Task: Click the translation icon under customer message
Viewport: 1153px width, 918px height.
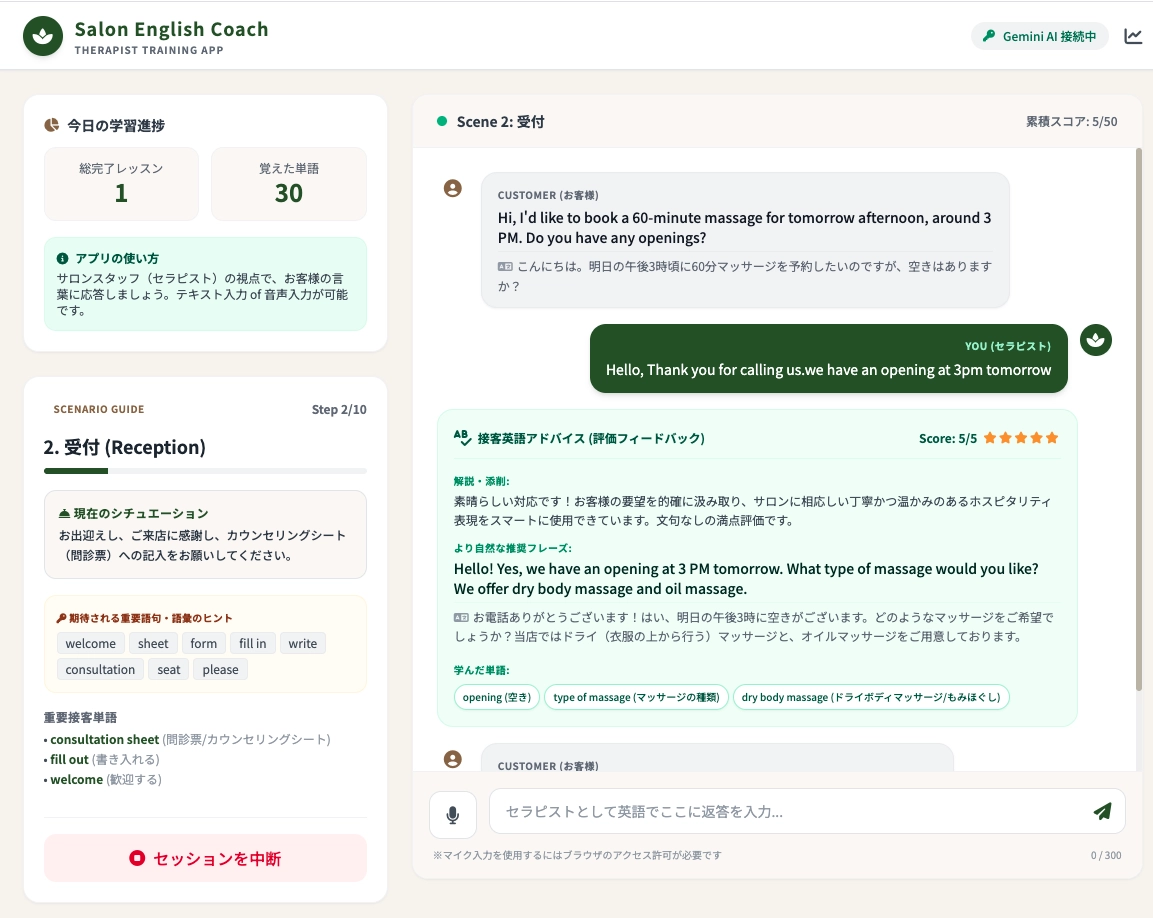Action: point(504,266)
